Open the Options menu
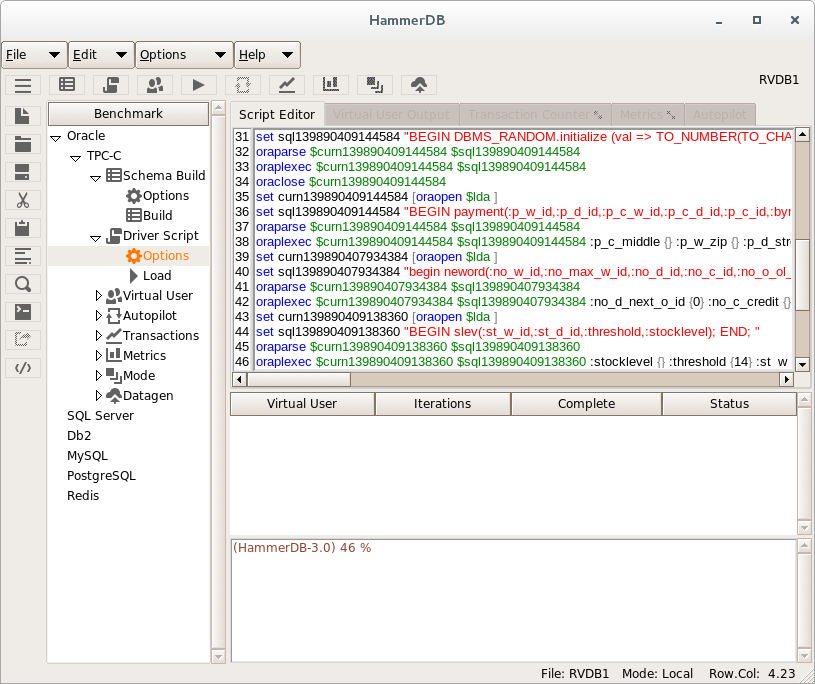 pyautogui.click(x=184, y=55)
